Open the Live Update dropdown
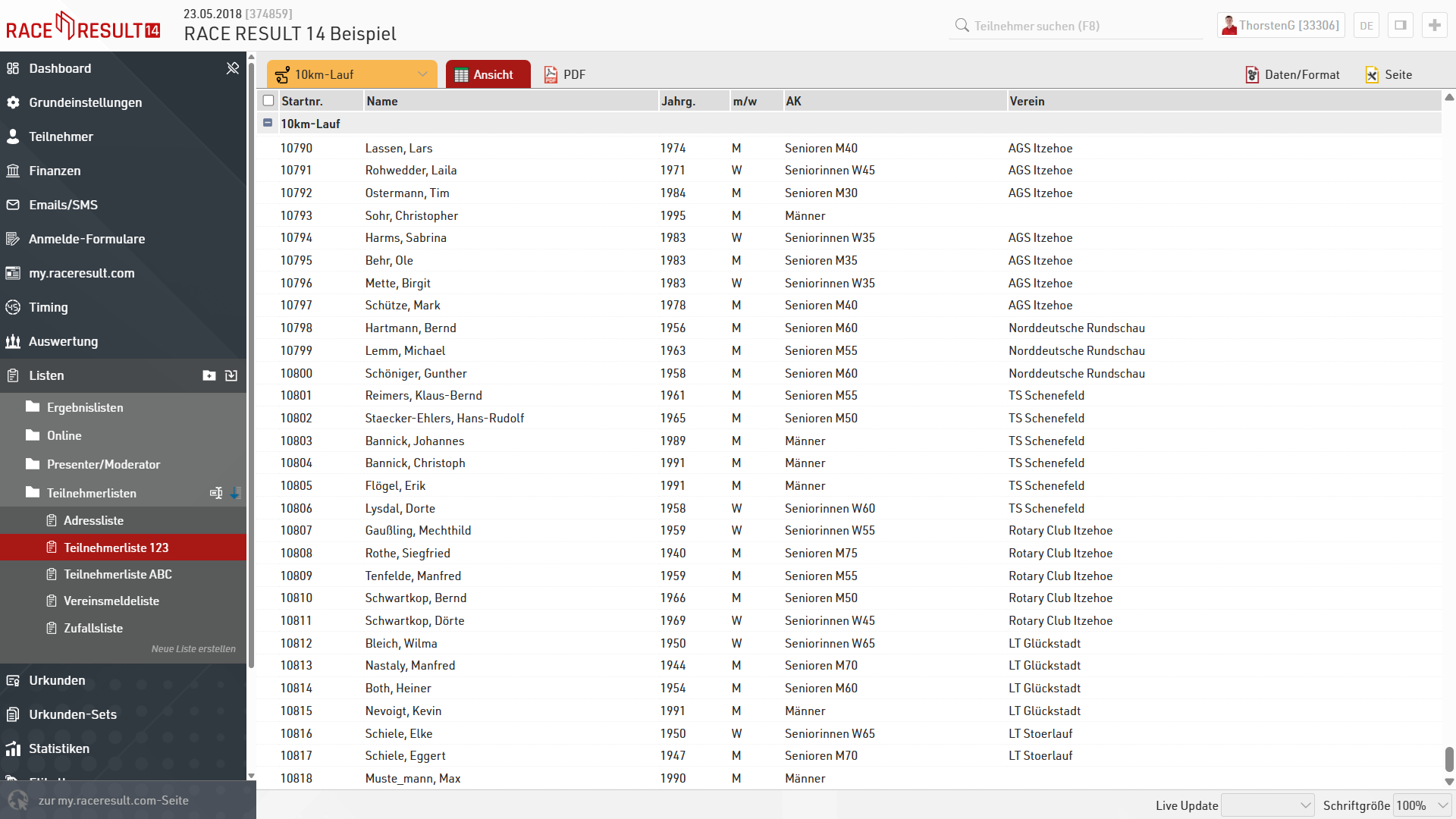The width and height of the screenshot is (1456, 819). coord(1267,805)
